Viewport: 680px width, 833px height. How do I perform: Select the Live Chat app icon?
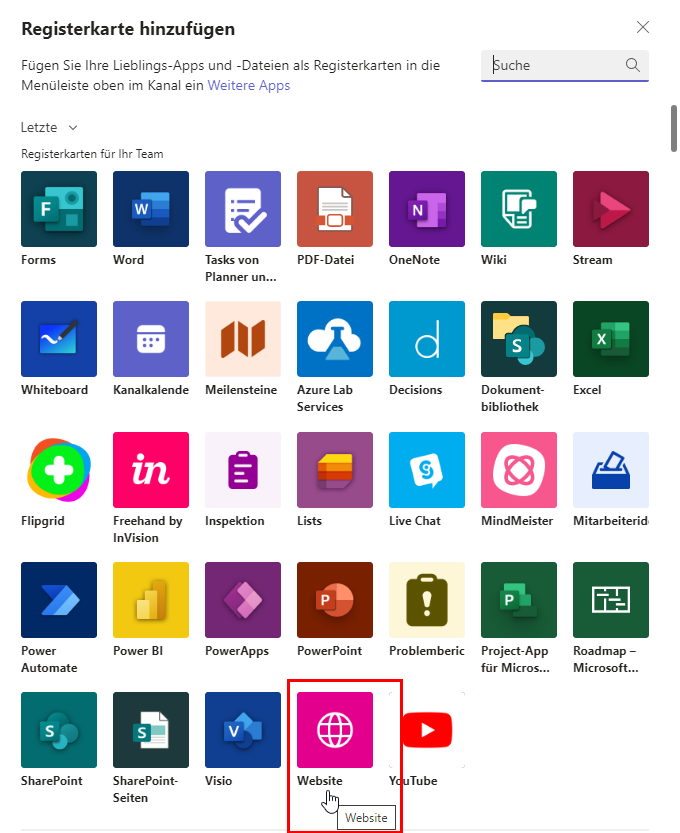[427, 470]
